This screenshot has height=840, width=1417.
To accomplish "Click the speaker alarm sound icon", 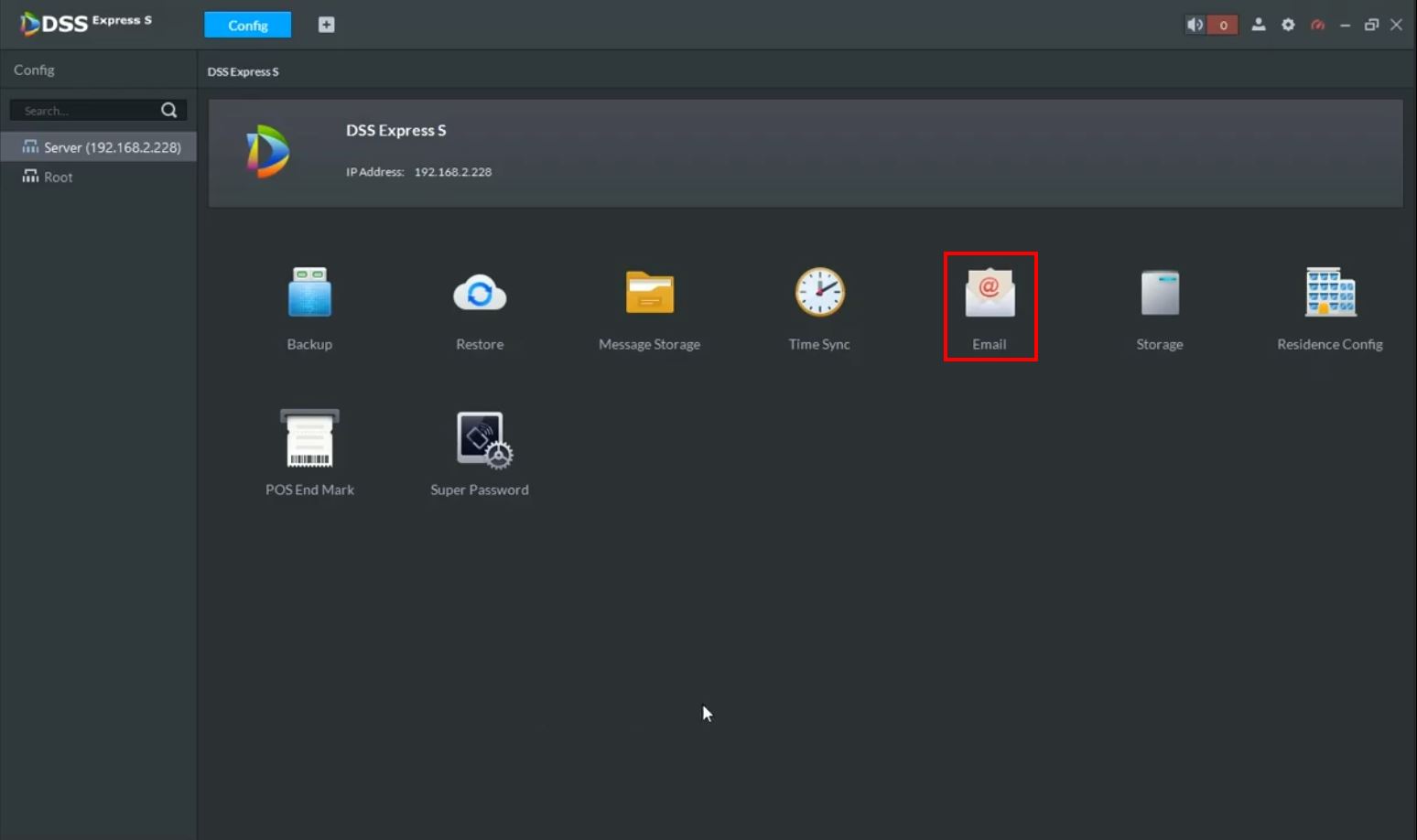I will tap(1195, 25).
